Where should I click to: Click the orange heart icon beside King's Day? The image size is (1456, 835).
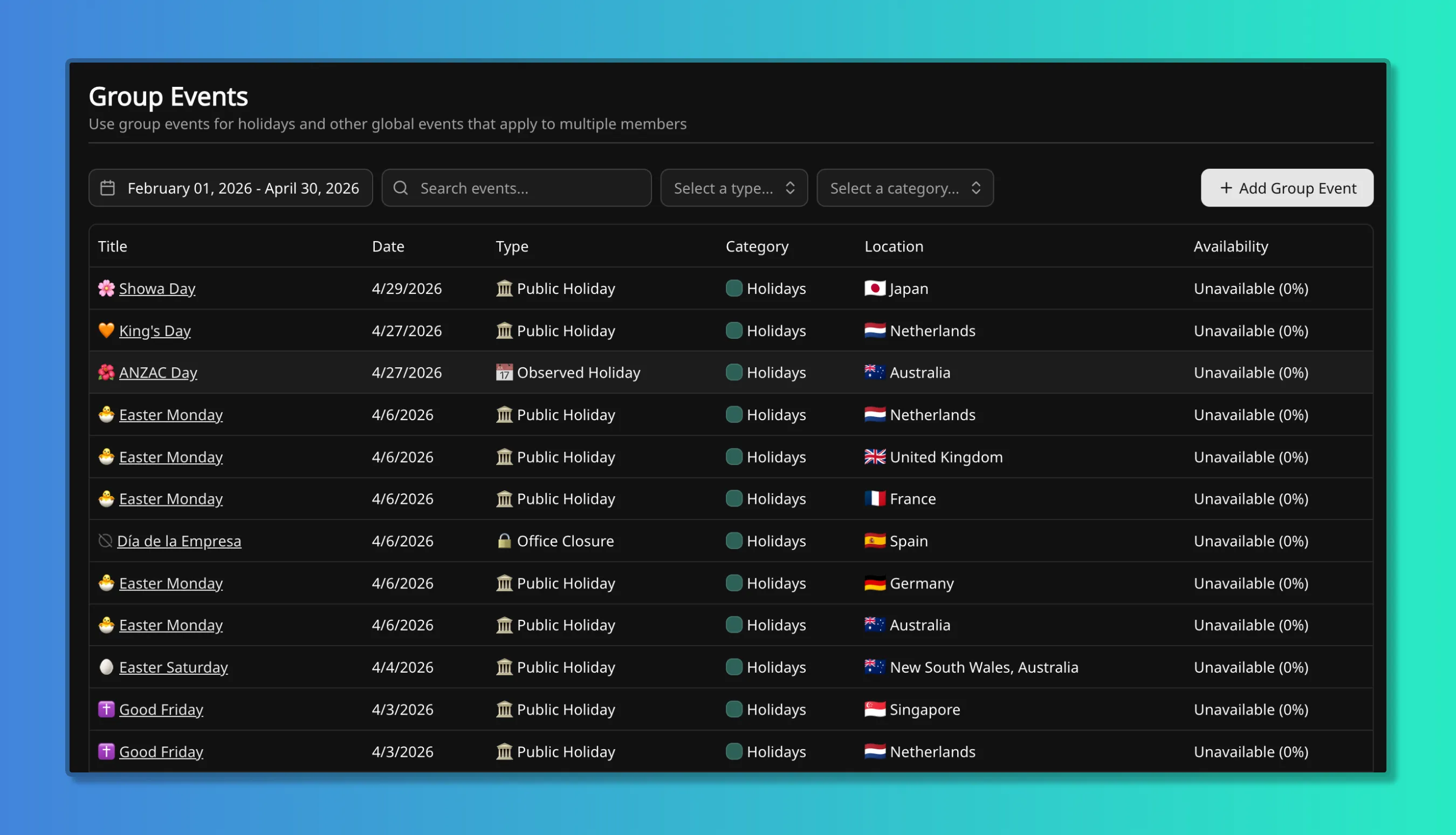pos(106,331)
